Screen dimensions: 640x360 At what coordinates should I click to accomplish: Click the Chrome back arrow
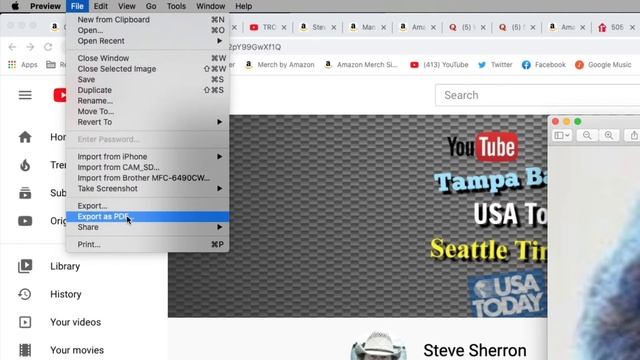click(12, 47)
